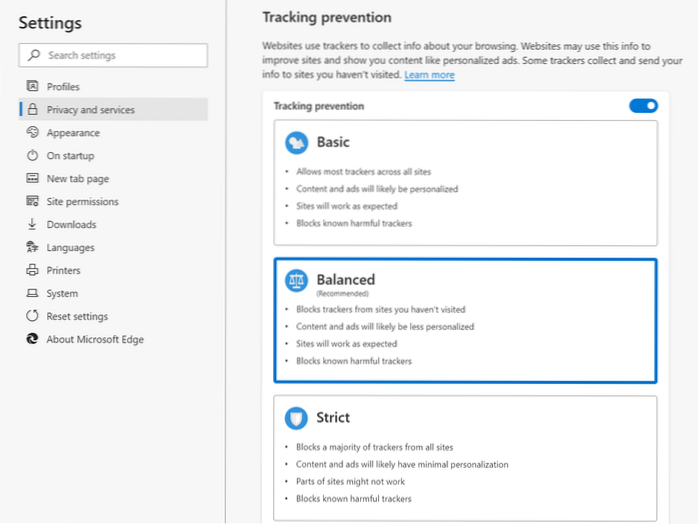The height and width of the screenshot is (524, 698).
Task: Click the Search settings input field
Action: 113,55
